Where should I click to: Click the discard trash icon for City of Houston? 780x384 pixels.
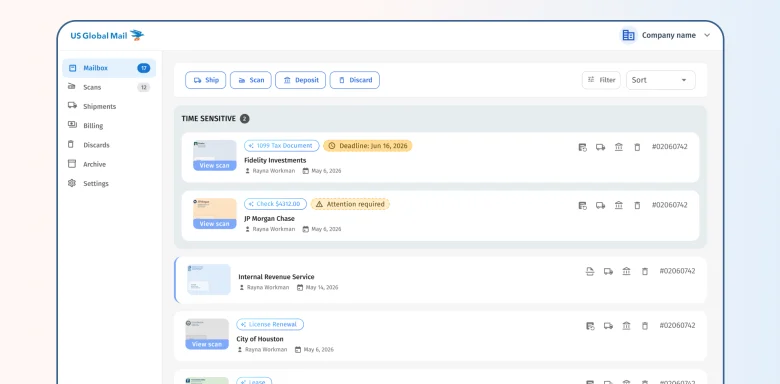tap(645, 326)
